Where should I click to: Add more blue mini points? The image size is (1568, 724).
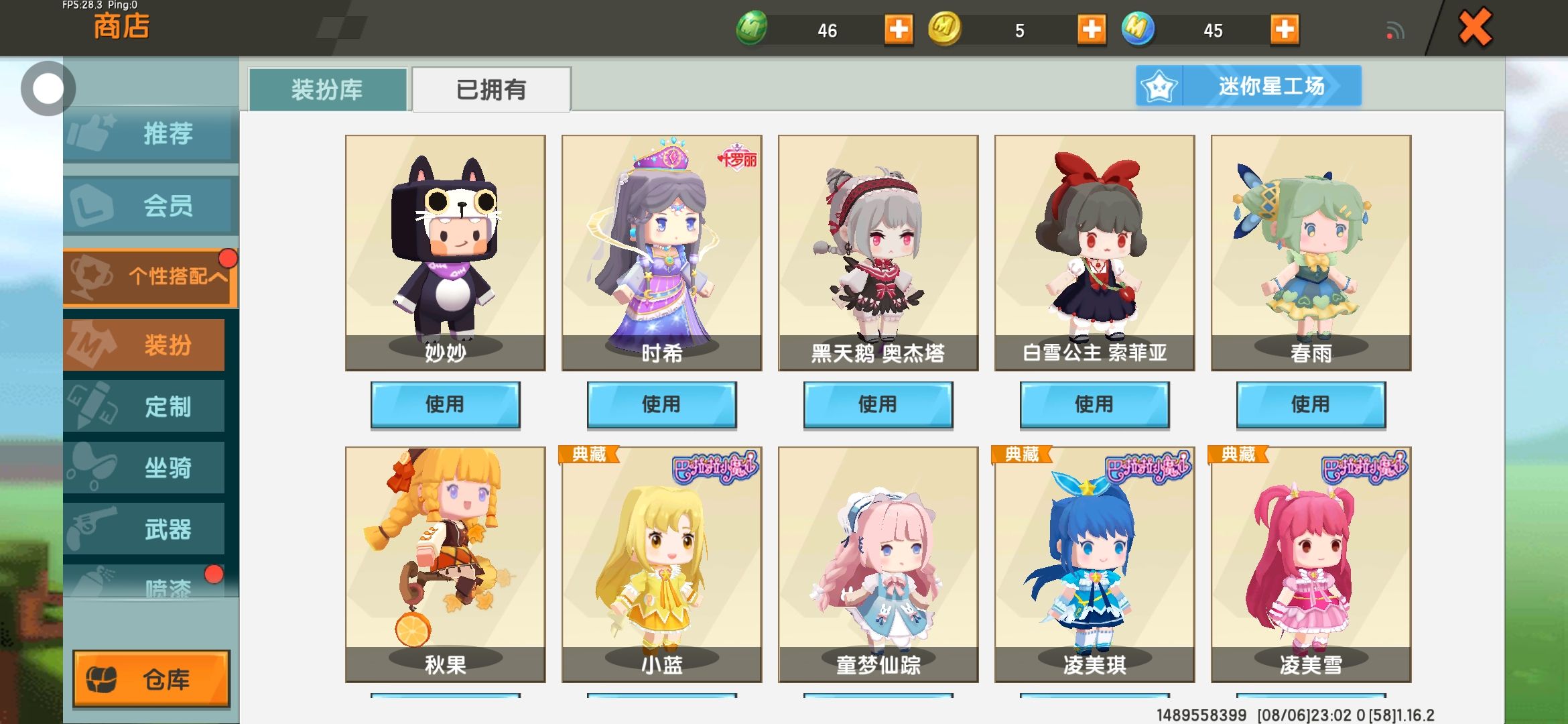tap(1285, 29)
